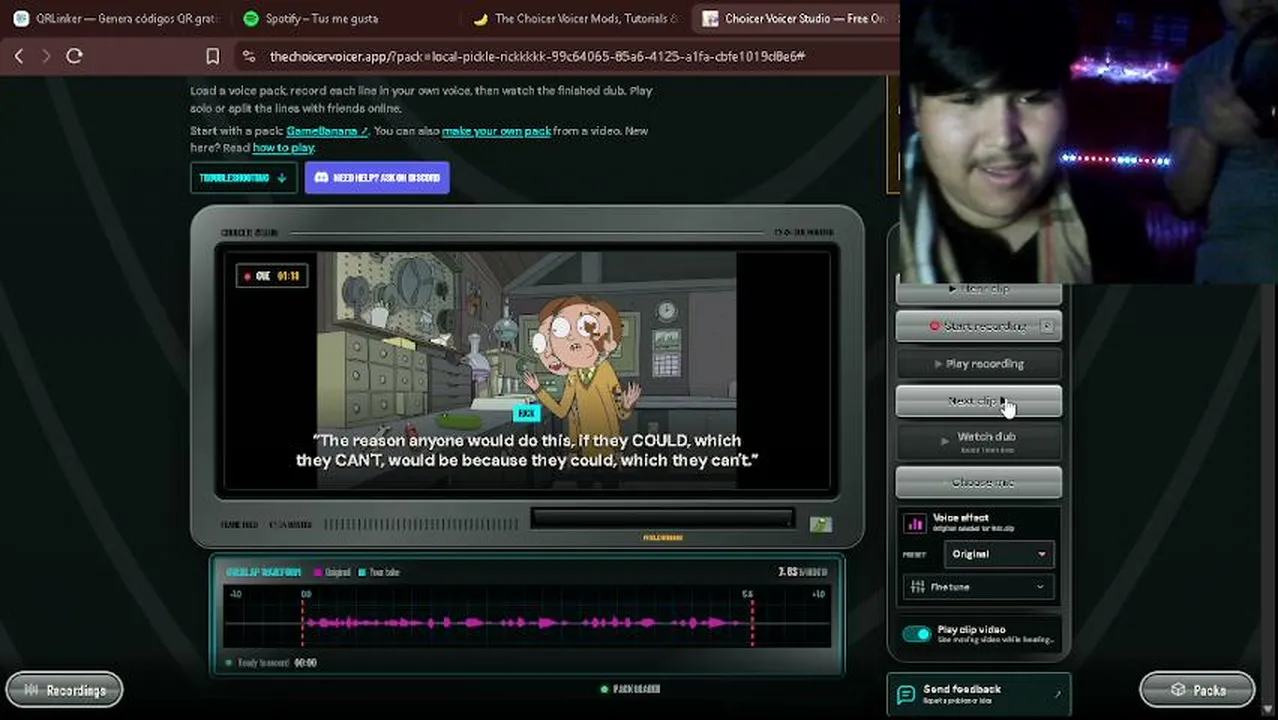Click the Hear clip button
This screenshot has width=1278, height=720.
click(x=978, y=291)
